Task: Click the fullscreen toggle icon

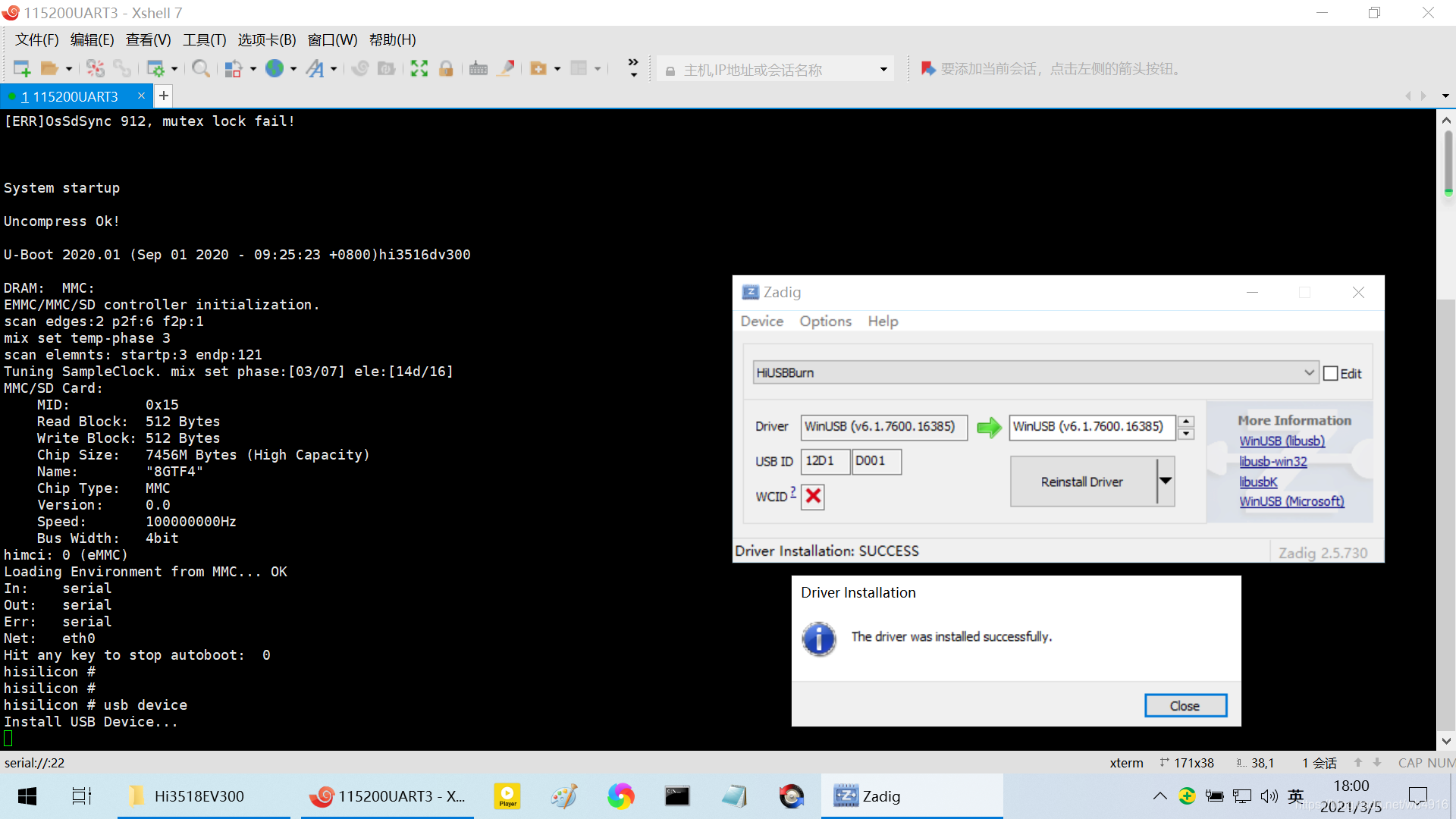Action: click(x=419, y=69)
